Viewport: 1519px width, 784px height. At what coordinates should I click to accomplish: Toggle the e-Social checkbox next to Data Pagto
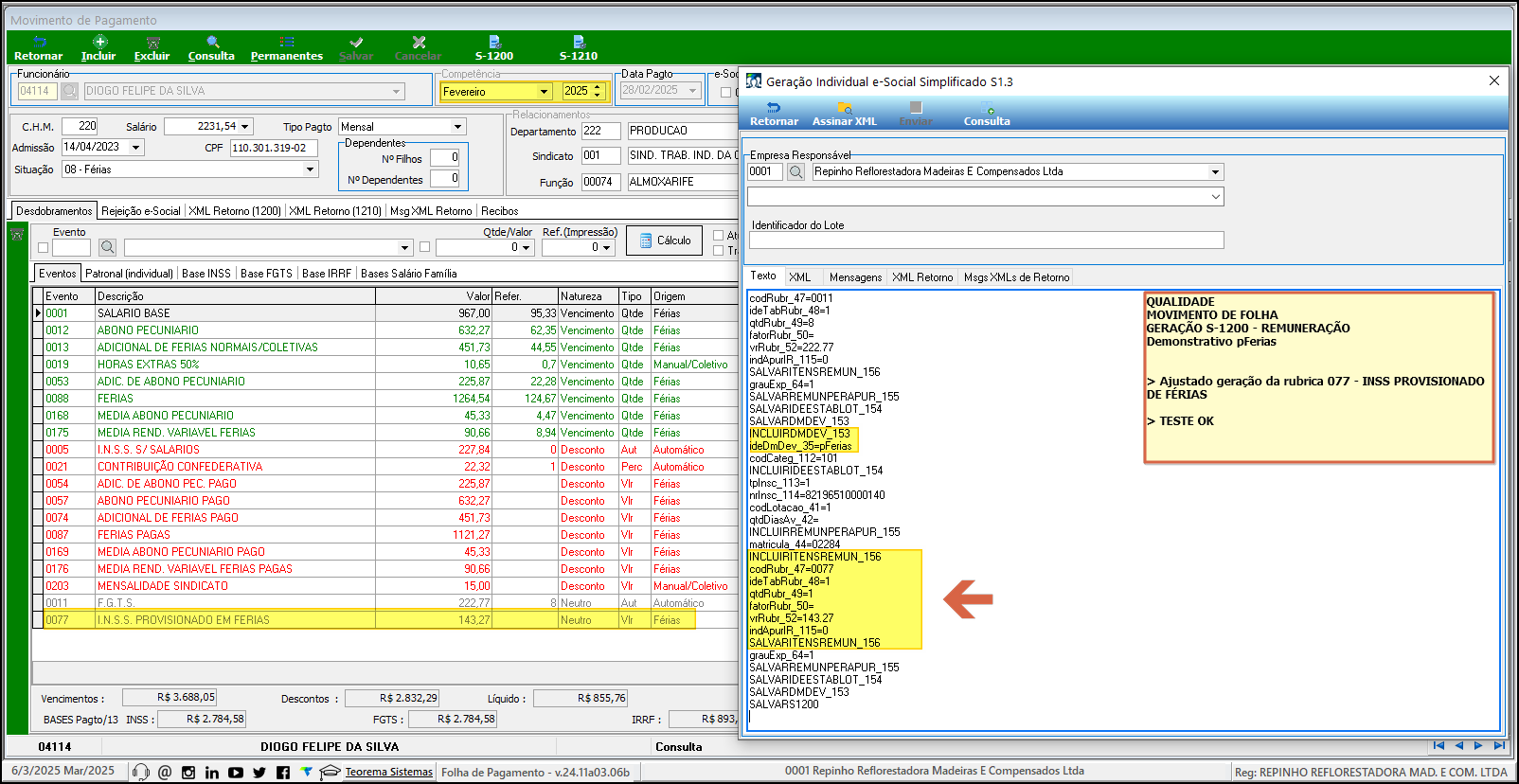coord(725,92)
